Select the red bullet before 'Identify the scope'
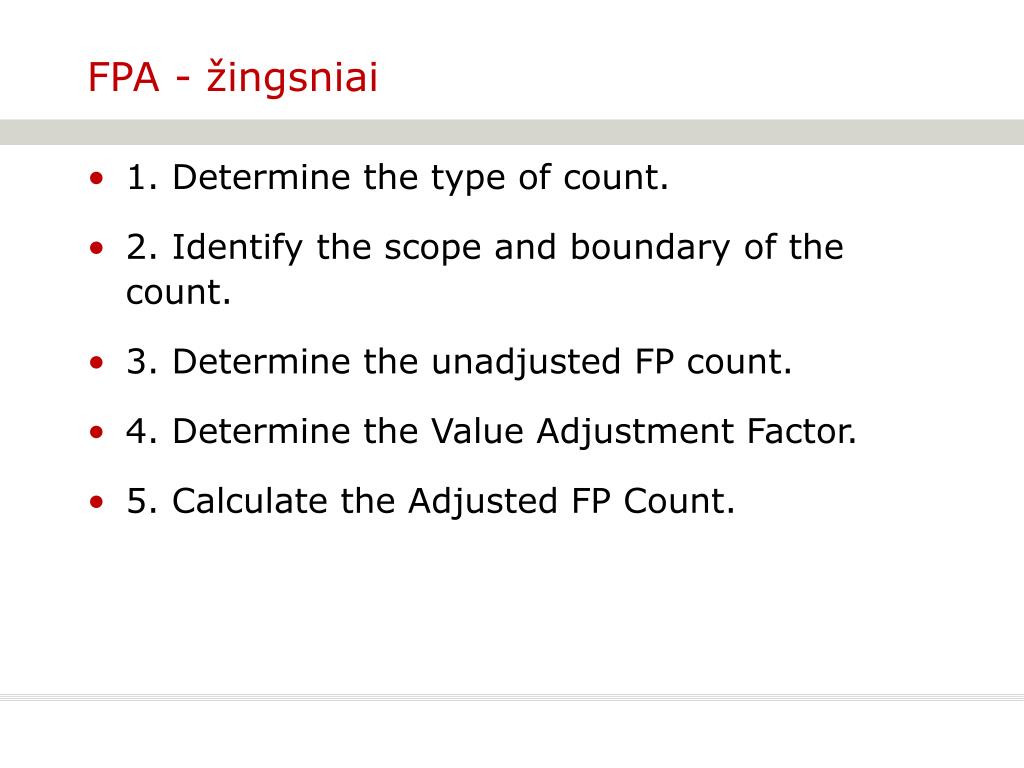The height and width of the screenshot is (768, 1024). pyautogui.click(x=97, y=248)
